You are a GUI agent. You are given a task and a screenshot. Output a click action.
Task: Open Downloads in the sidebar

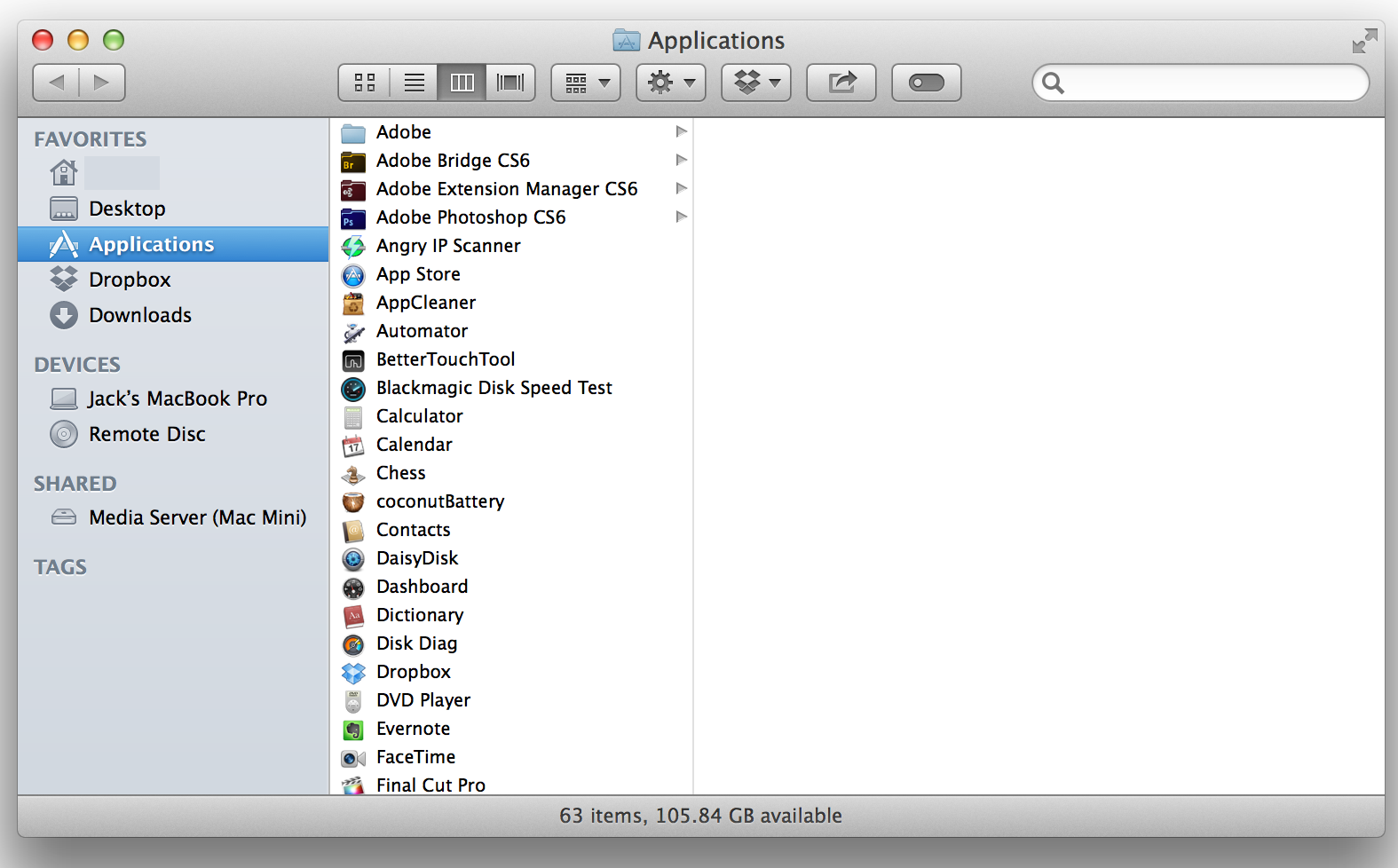pos(173,315)
